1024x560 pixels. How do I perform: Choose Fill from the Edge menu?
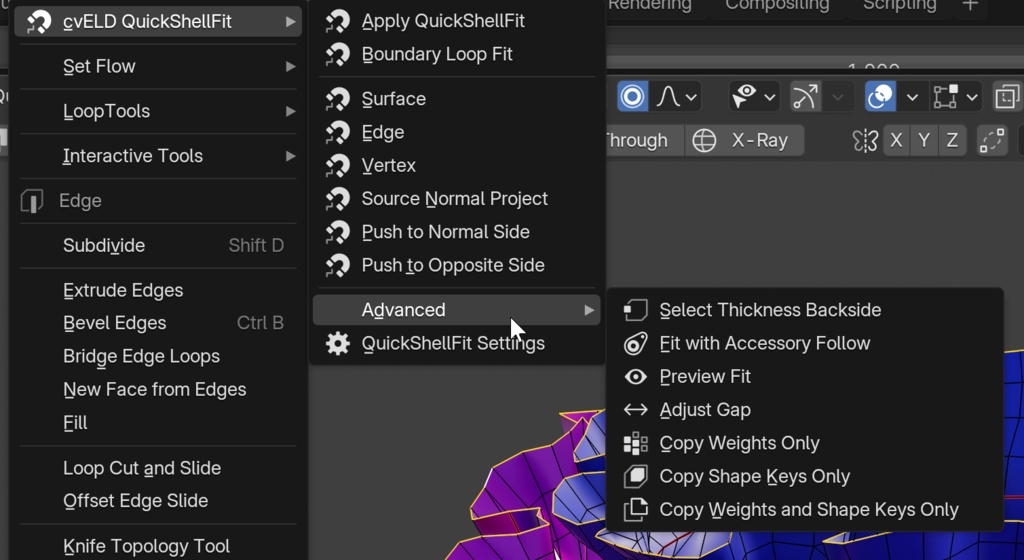point(159,423)
